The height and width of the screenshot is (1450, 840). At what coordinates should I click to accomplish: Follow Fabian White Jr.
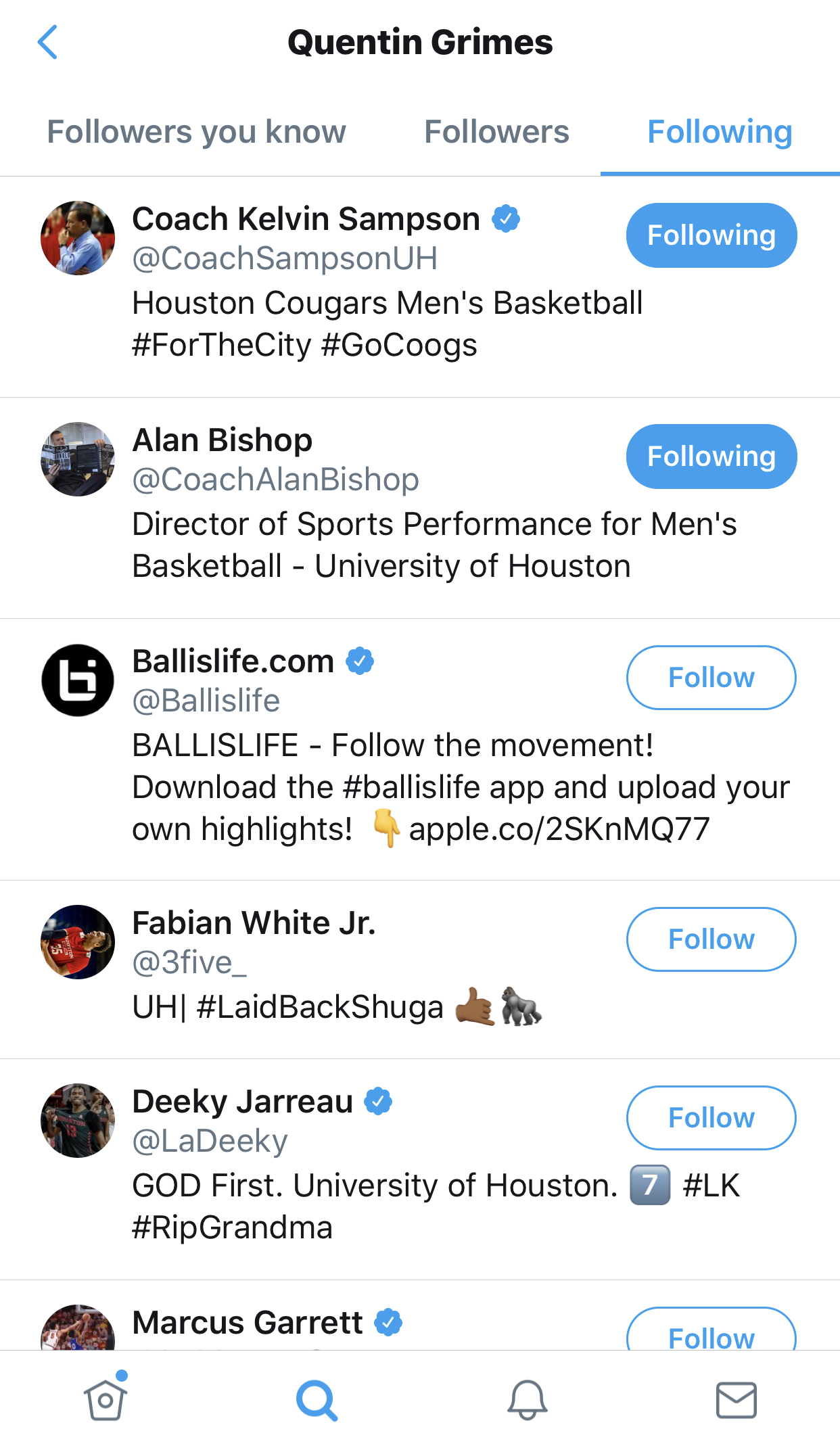711,939
